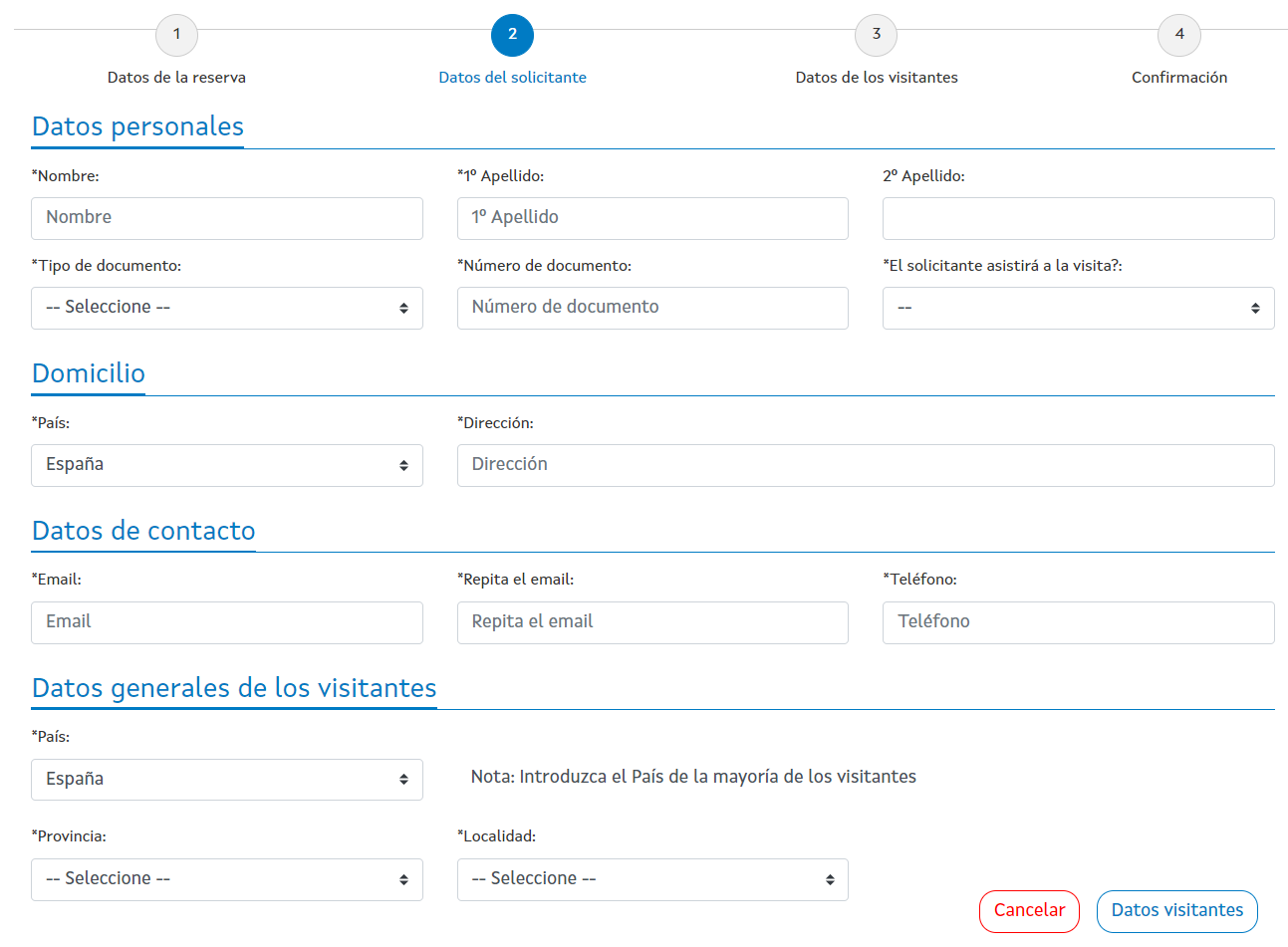1288x947 pixels.
Task: Click the empty 2º Apellido field
Action: pos(1078,218)
